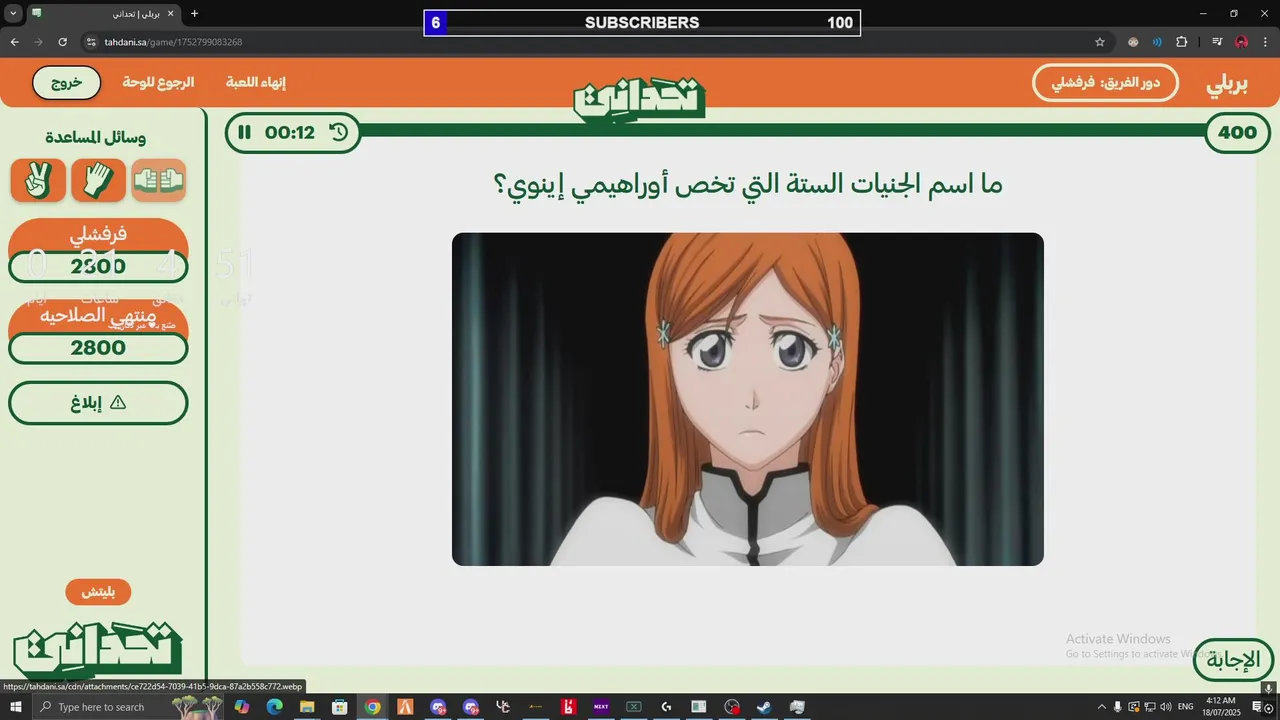Screen dimensions: 1280x720
Task: Click the خروج exit button
Action: click(x=67, y=82)
